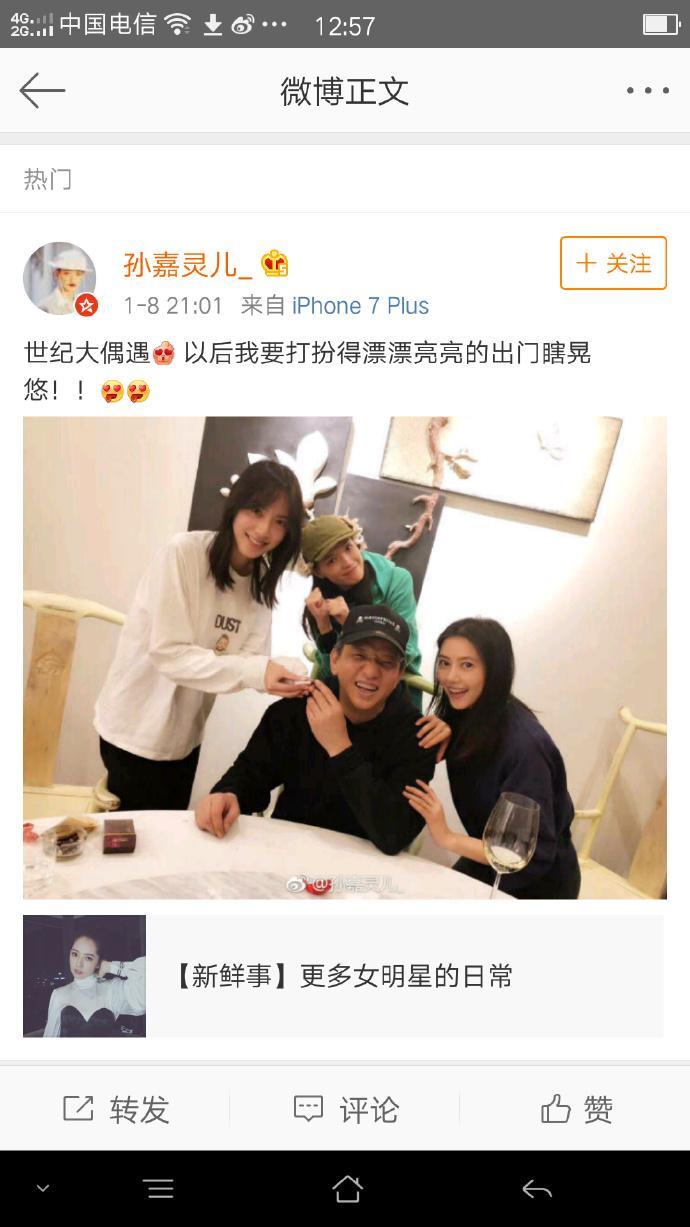Open the Android navigation menu icon
The height and width of the screenshot is (1227, 690).
(159, 1189)
